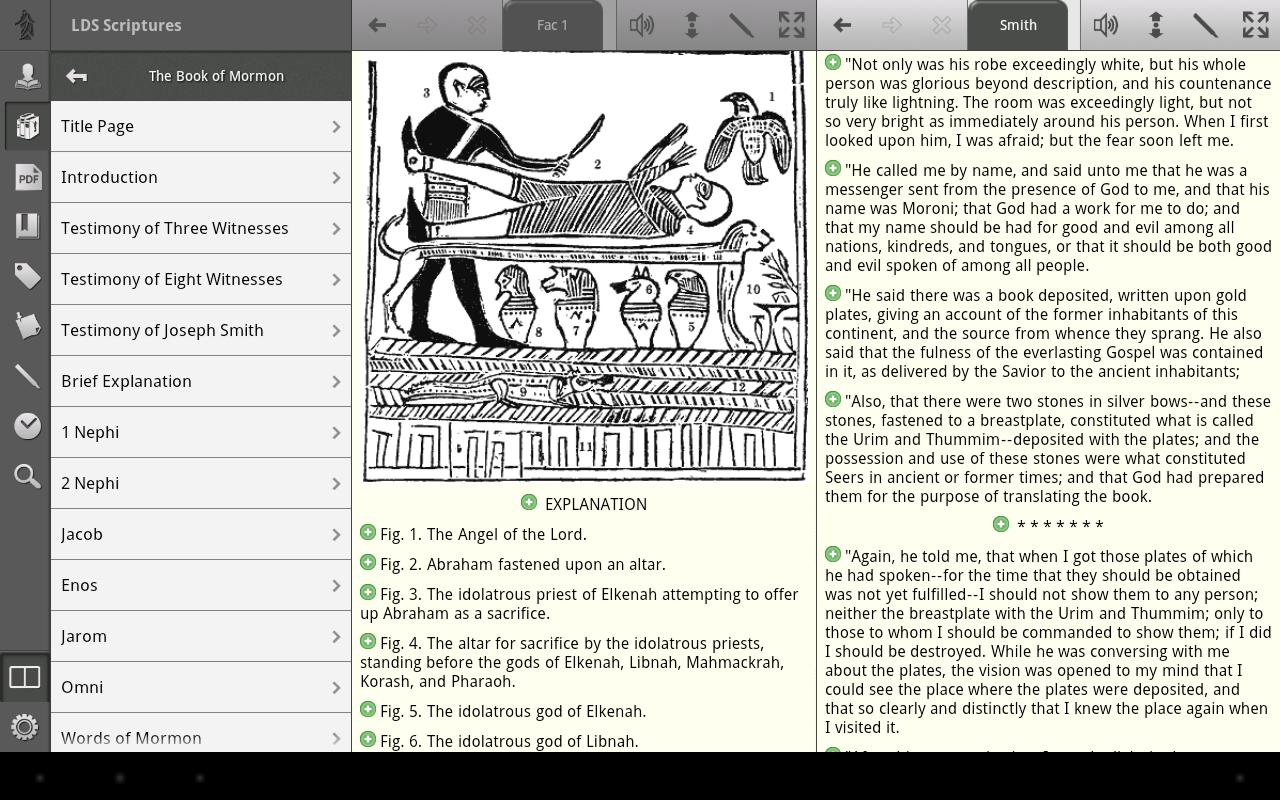Viewport: 1280px width, 800px height.
Task: Expand the green plus beside EXPLANATION
Action: click(x=529, y=502)
